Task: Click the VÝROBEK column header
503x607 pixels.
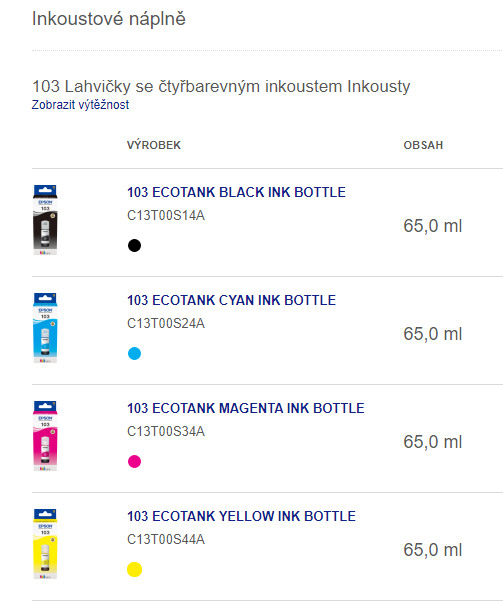Action: pyautogui.click(x=154, y=145)
